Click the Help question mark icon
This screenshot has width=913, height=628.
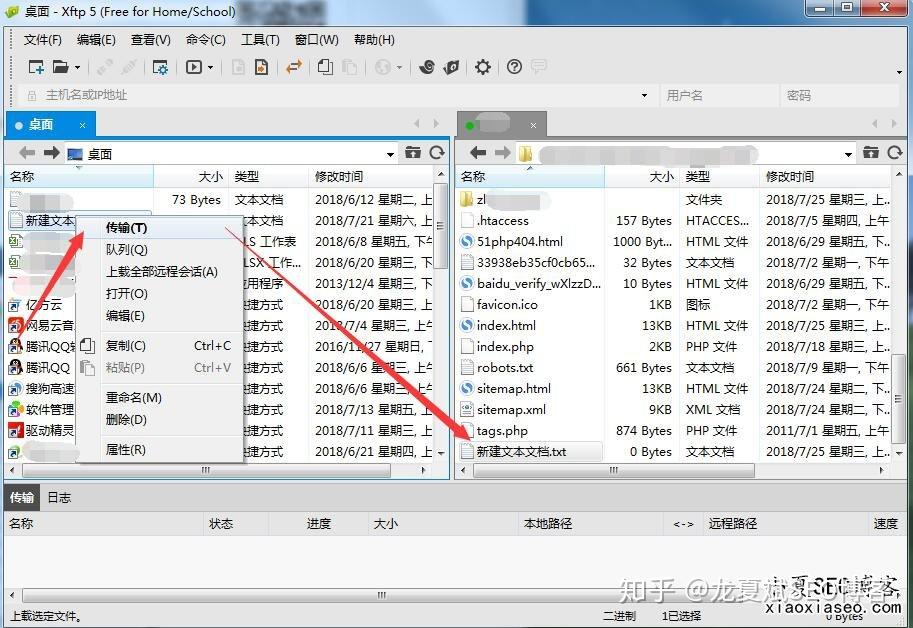(514, 67)
